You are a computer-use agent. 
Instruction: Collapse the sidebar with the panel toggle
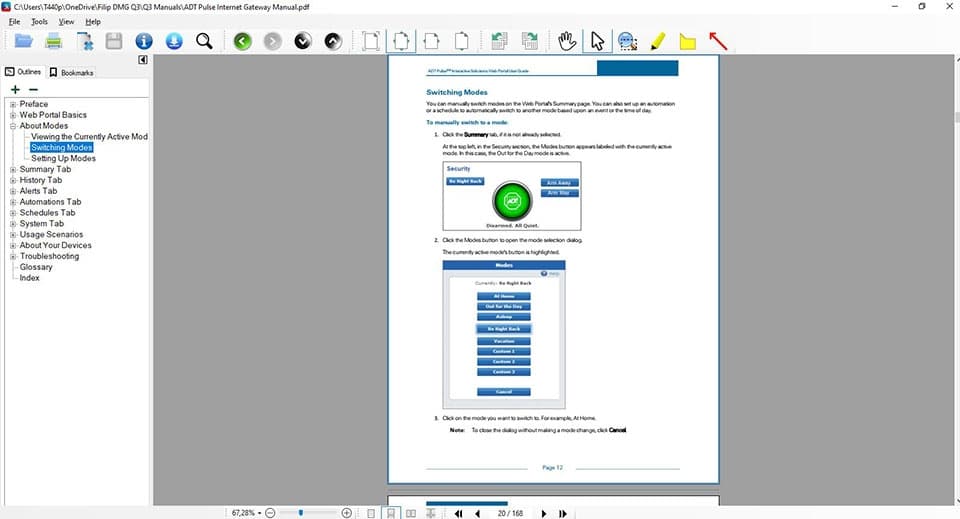143,59
